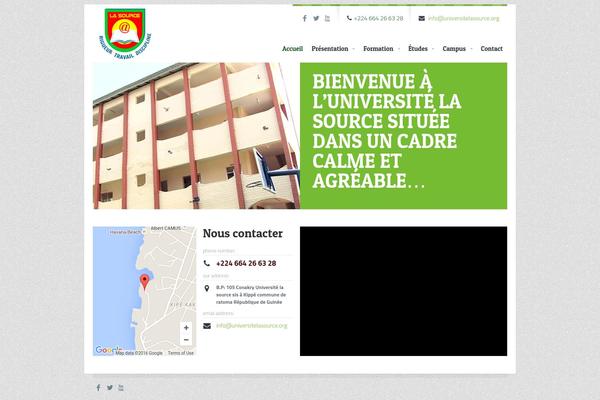
Task: Zoom out the map with minus button
Action: click(x=185, y=341)
